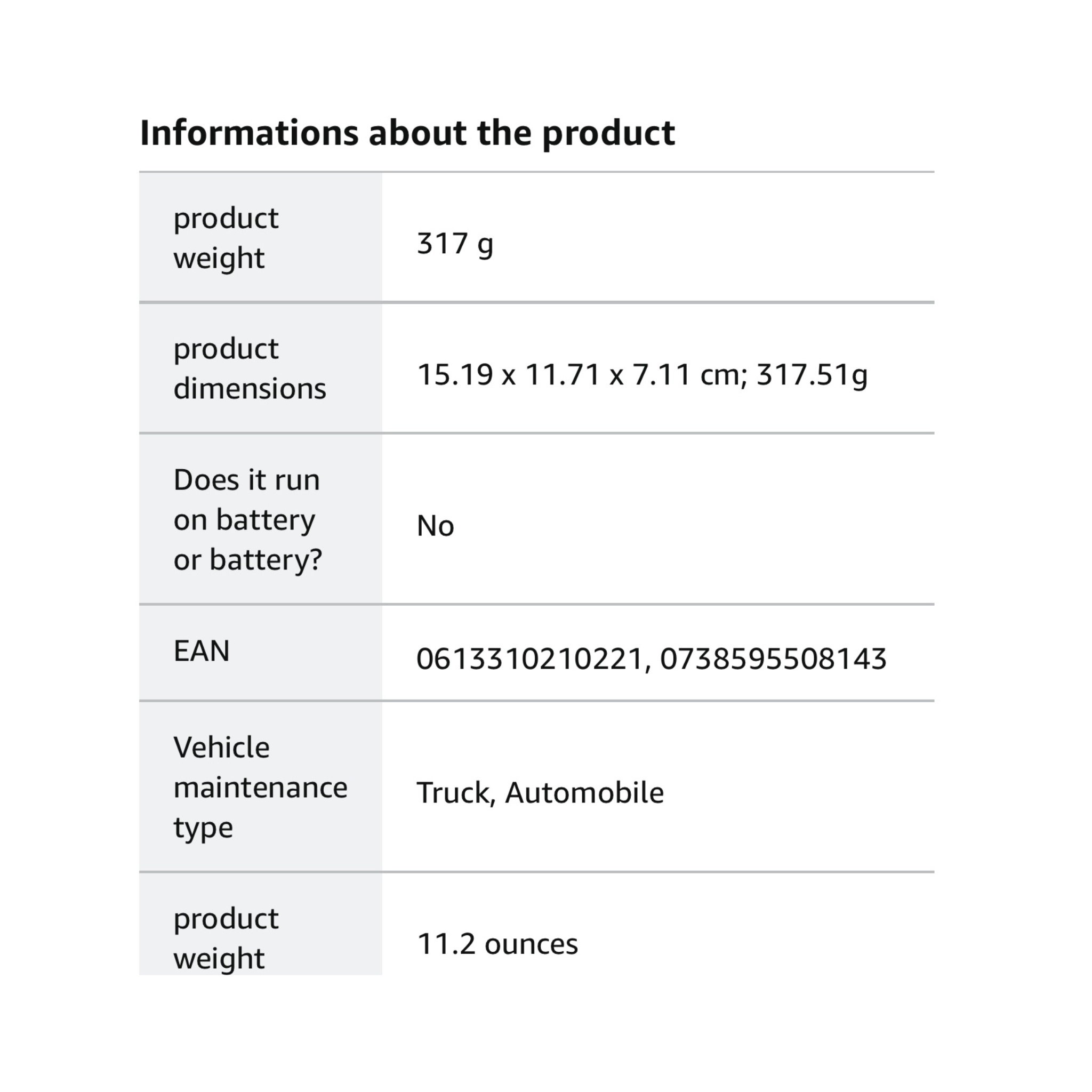Click the word 'Automobile' in maintenance type
Image resolution: width=1092 pixels, height=1092 pixels.
(x=584, y=793)
